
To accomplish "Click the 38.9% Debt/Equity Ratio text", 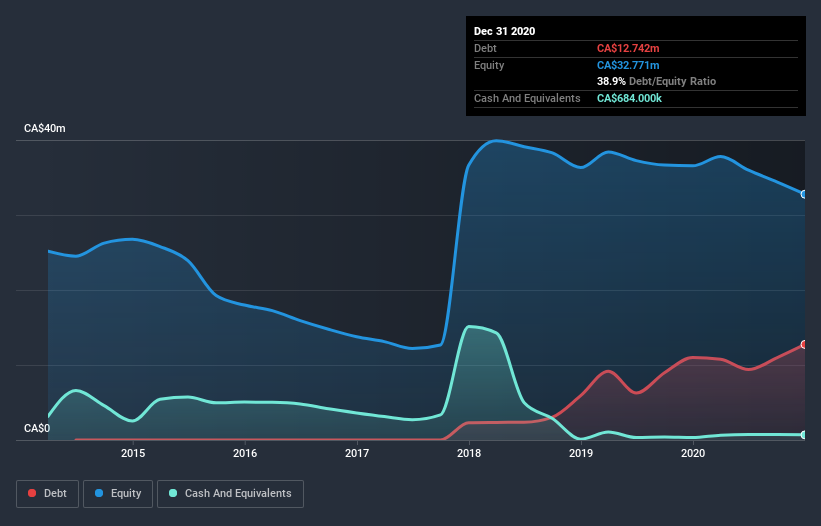I will 656,81.
